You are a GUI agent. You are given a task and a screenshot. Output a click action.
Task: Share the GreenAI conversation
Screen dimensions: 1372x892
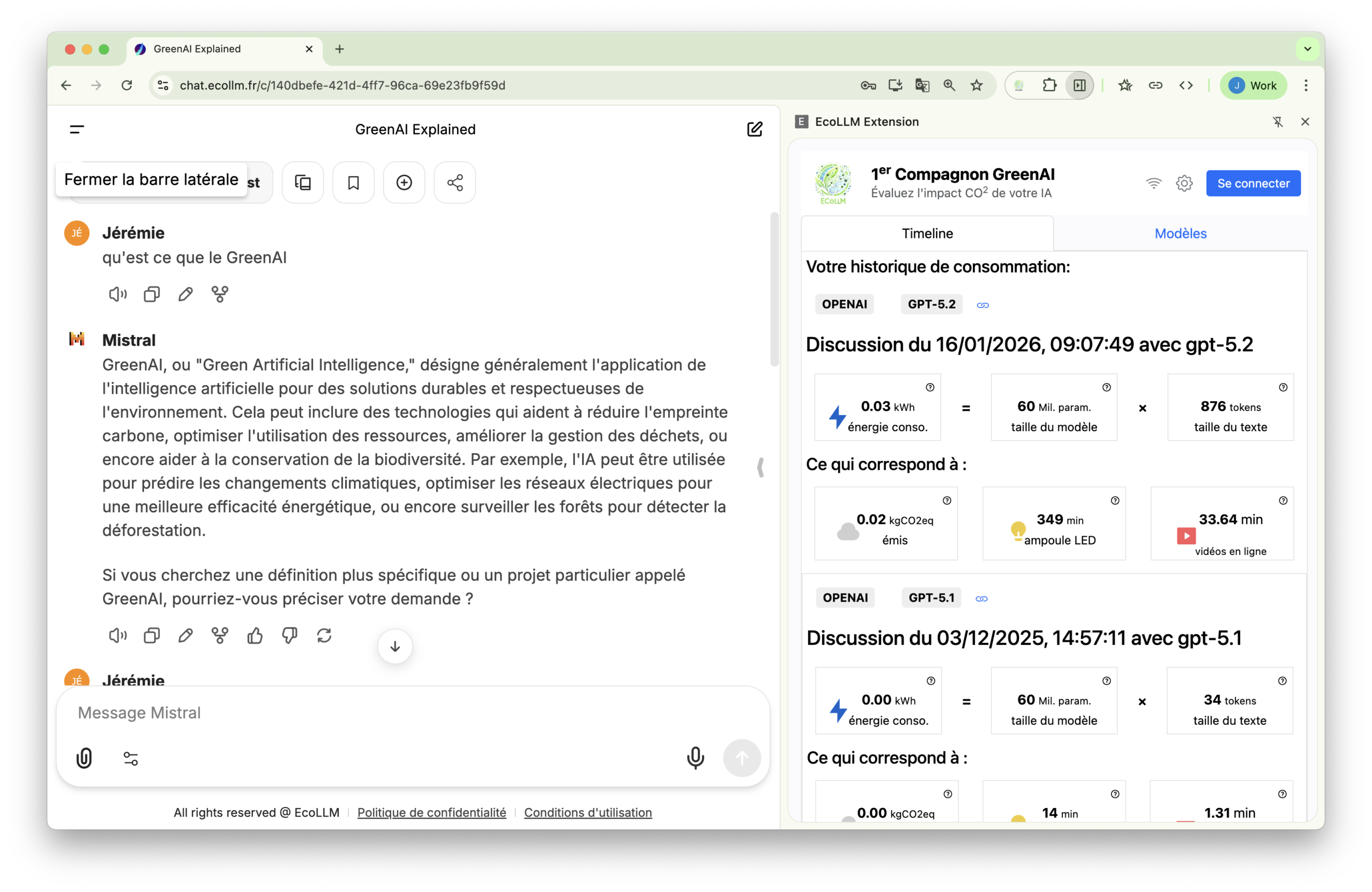454,182
